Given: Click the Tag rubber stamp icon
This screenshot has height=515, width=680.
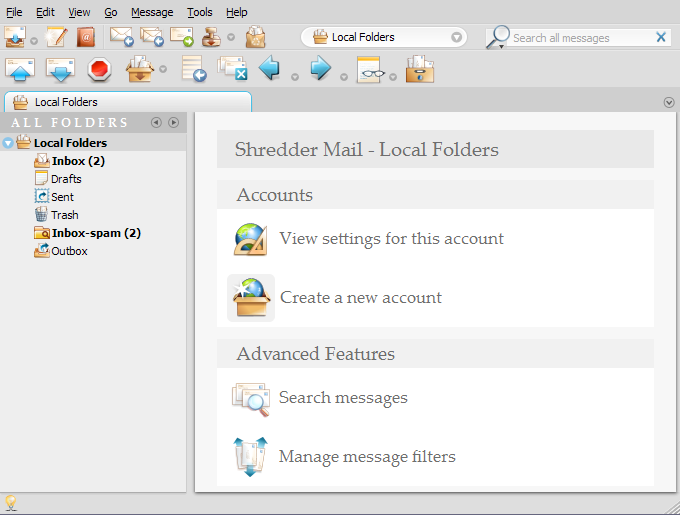Looking at the screenshot, I should pyautogui.click(x=211, y=37).
